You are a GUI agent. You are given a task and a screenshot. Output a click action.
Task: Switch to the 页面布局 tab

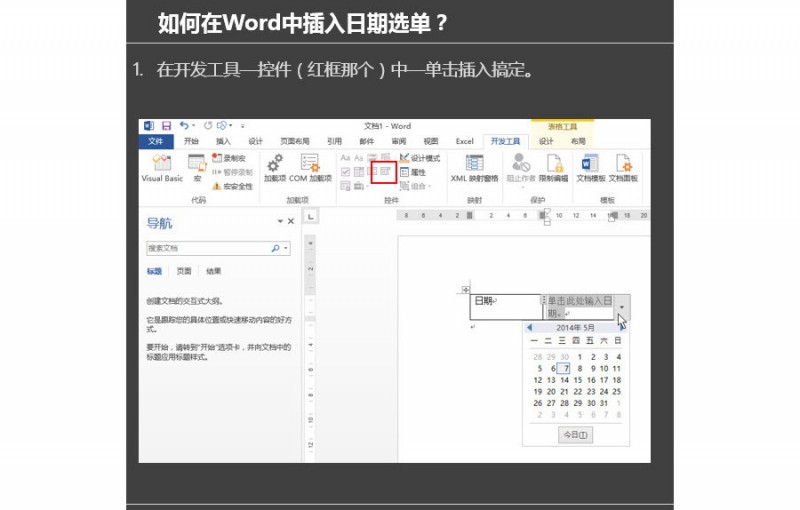click(x=295, y=141)
